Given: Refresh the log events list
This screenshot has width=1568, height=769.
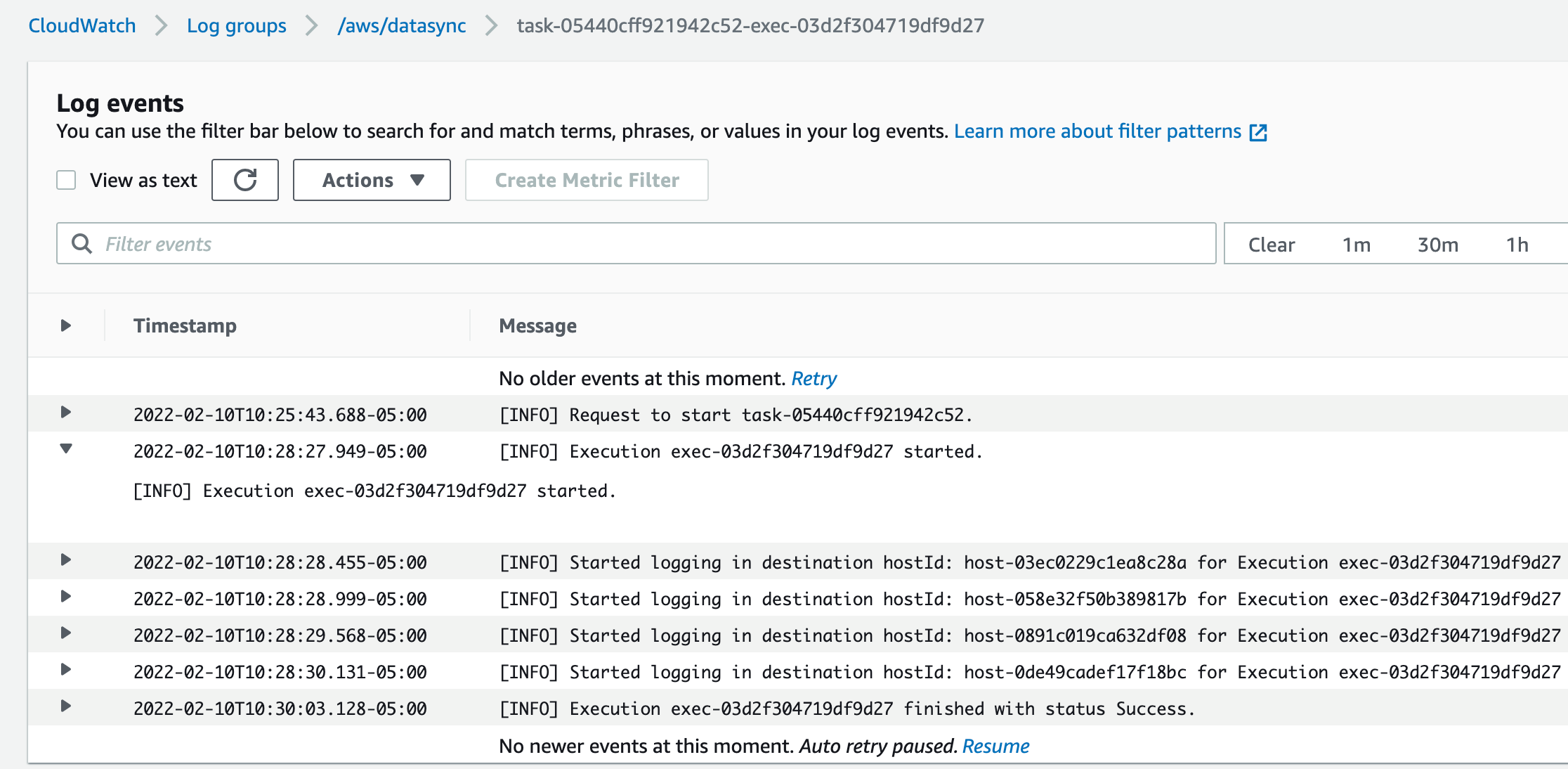Looking at the screenshot, I should [x=244, y=180].
